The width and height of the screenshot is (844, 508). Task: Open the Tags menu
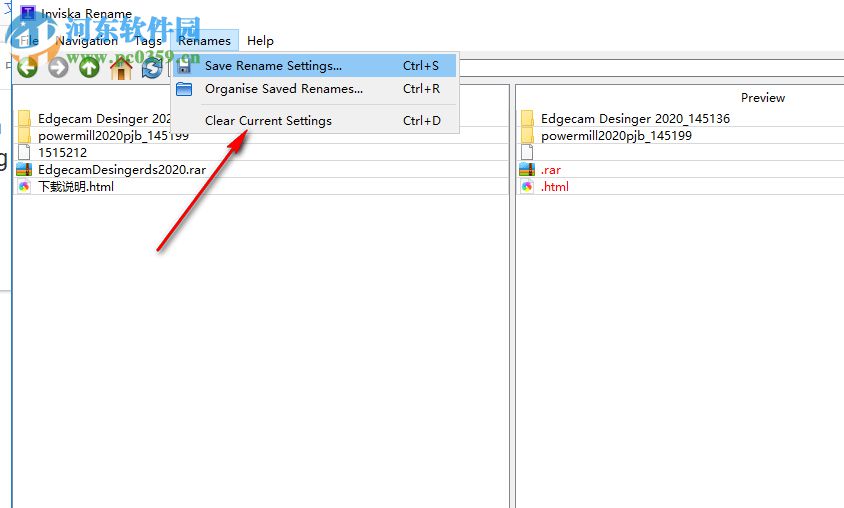147,41
